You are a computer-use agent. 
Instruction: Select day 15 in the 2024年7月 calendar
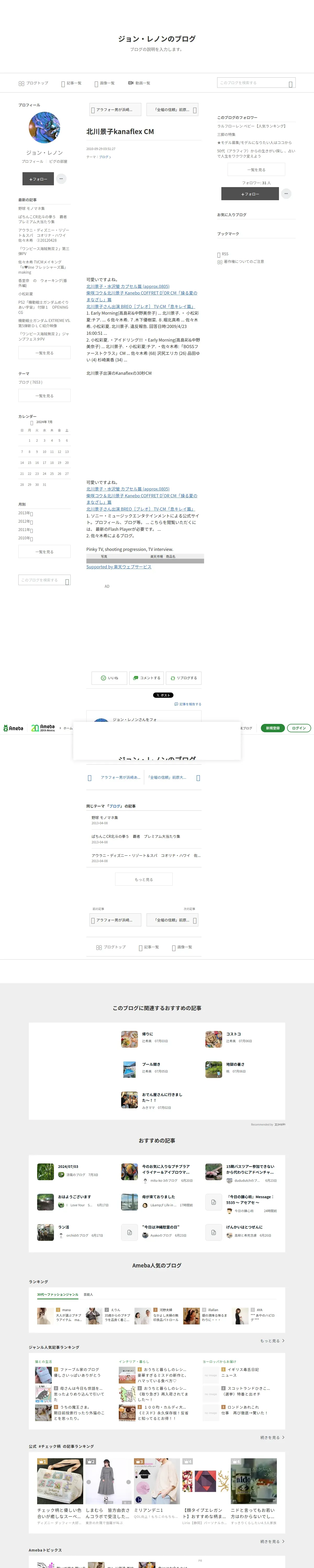pyautogui.click(x=29, y=463)
